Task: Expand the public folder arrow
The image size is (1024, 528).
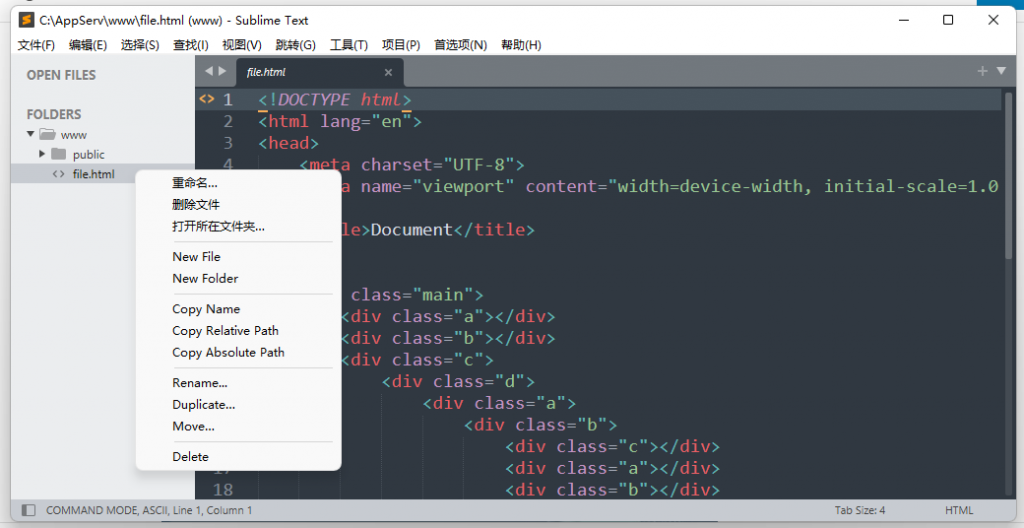Action: point(42,154)
